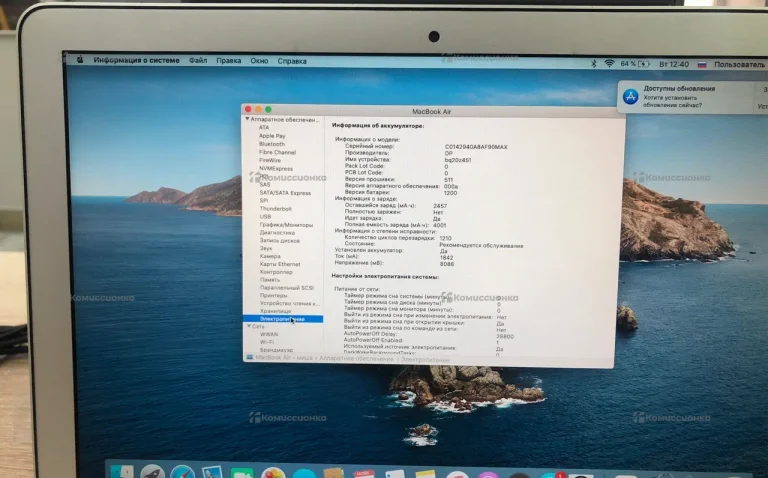Click cycle count value 1210

click(x=446, y=239)
